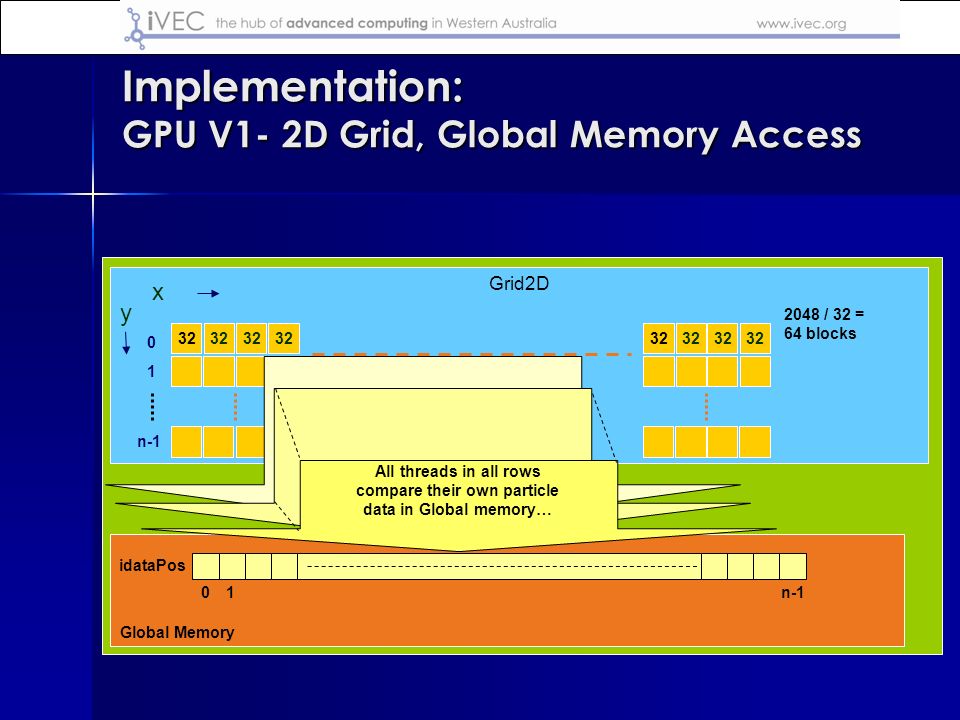
Task: Click the first 32 block in row 0
Action: (x=187, y=339)
